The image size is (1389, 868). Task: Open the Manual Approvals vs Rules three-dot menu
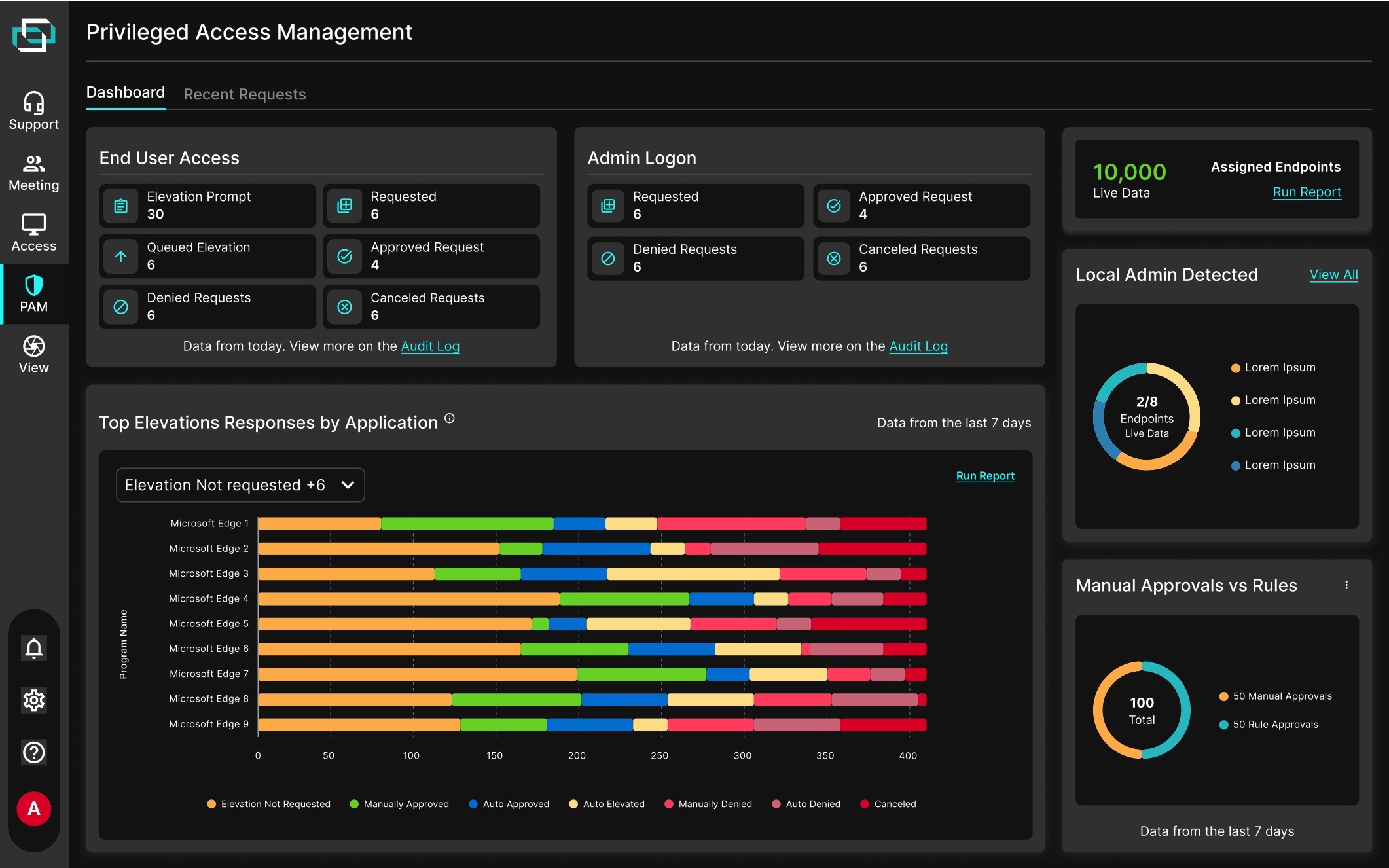(1346, 585)
